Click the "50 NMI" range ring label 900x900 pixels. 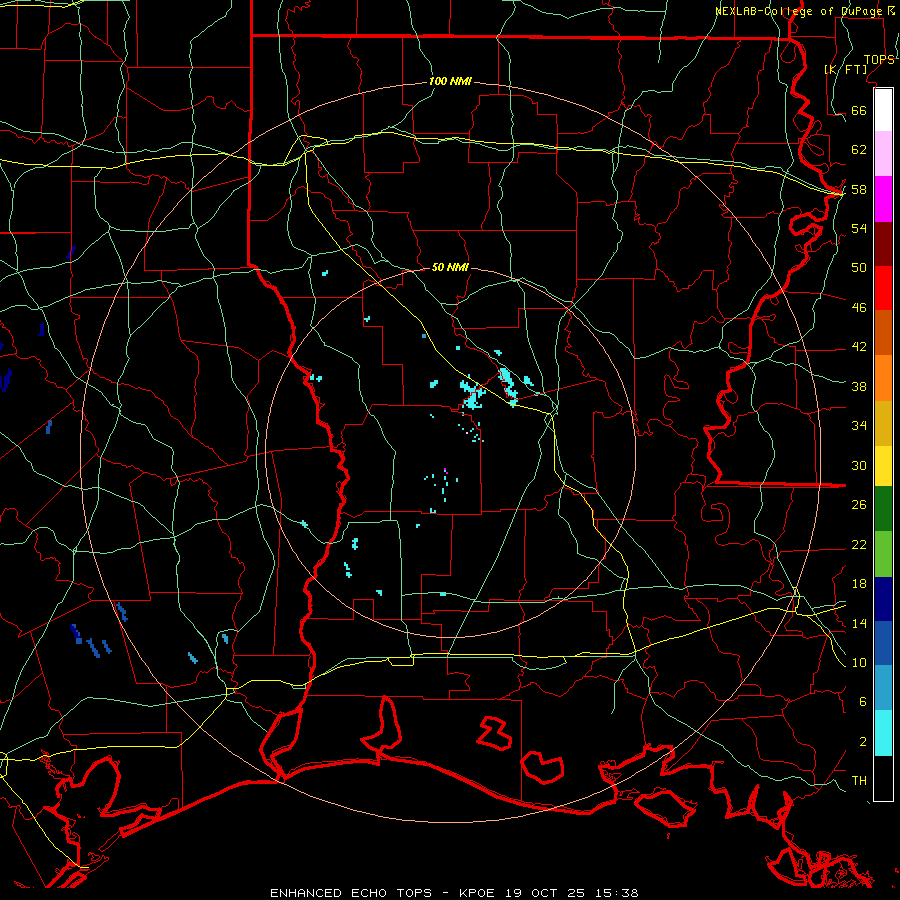point(450,267)
